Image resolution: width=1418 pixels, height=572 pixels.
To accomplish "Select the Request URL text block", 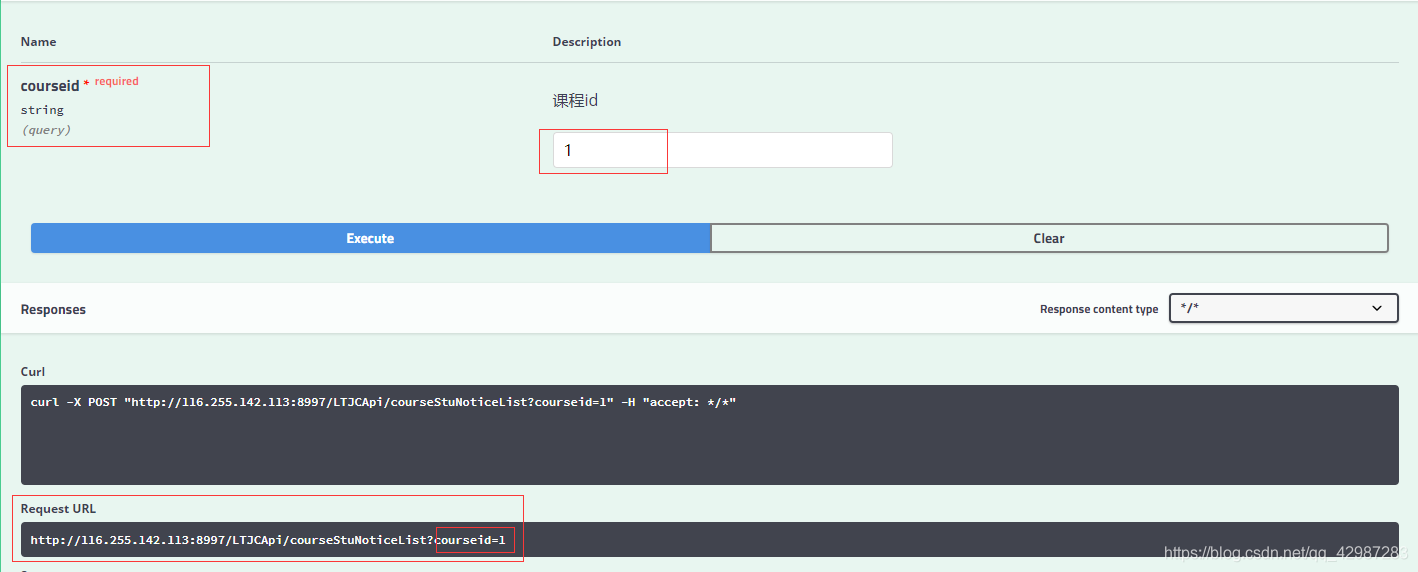I will (x=709, y=540).
